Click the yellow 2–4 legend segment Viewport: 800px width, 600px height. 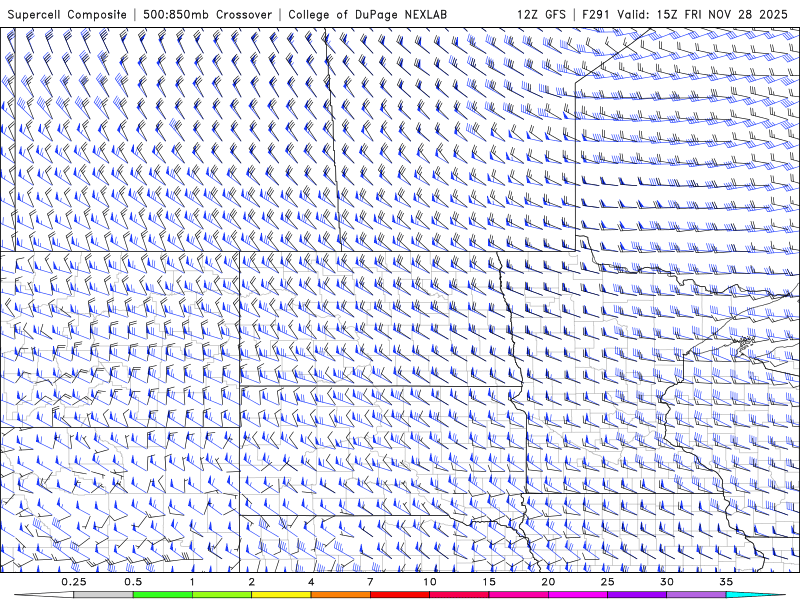(281, 595)
